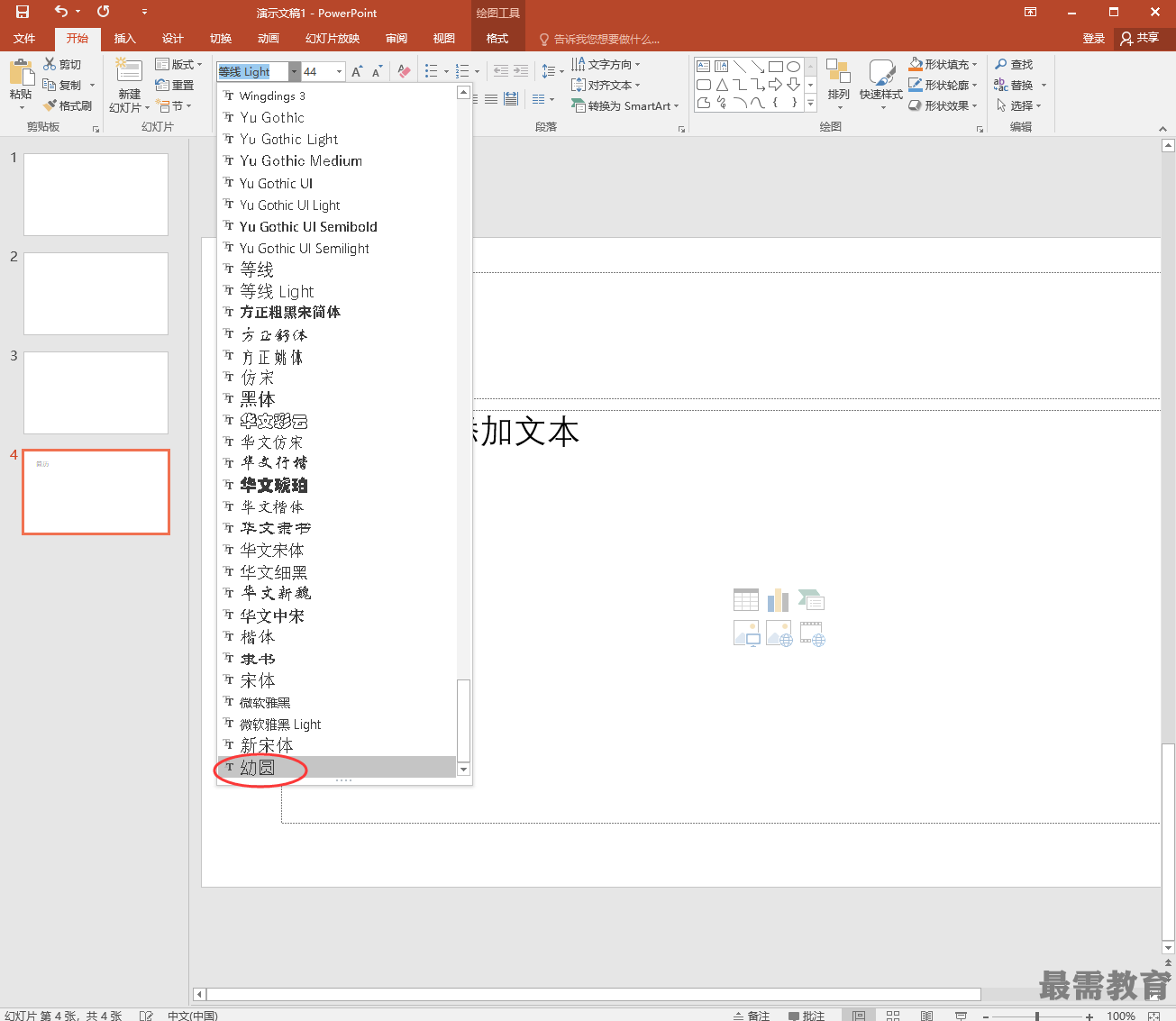Click the Convert to SmartArt button

tap(625, 105)
